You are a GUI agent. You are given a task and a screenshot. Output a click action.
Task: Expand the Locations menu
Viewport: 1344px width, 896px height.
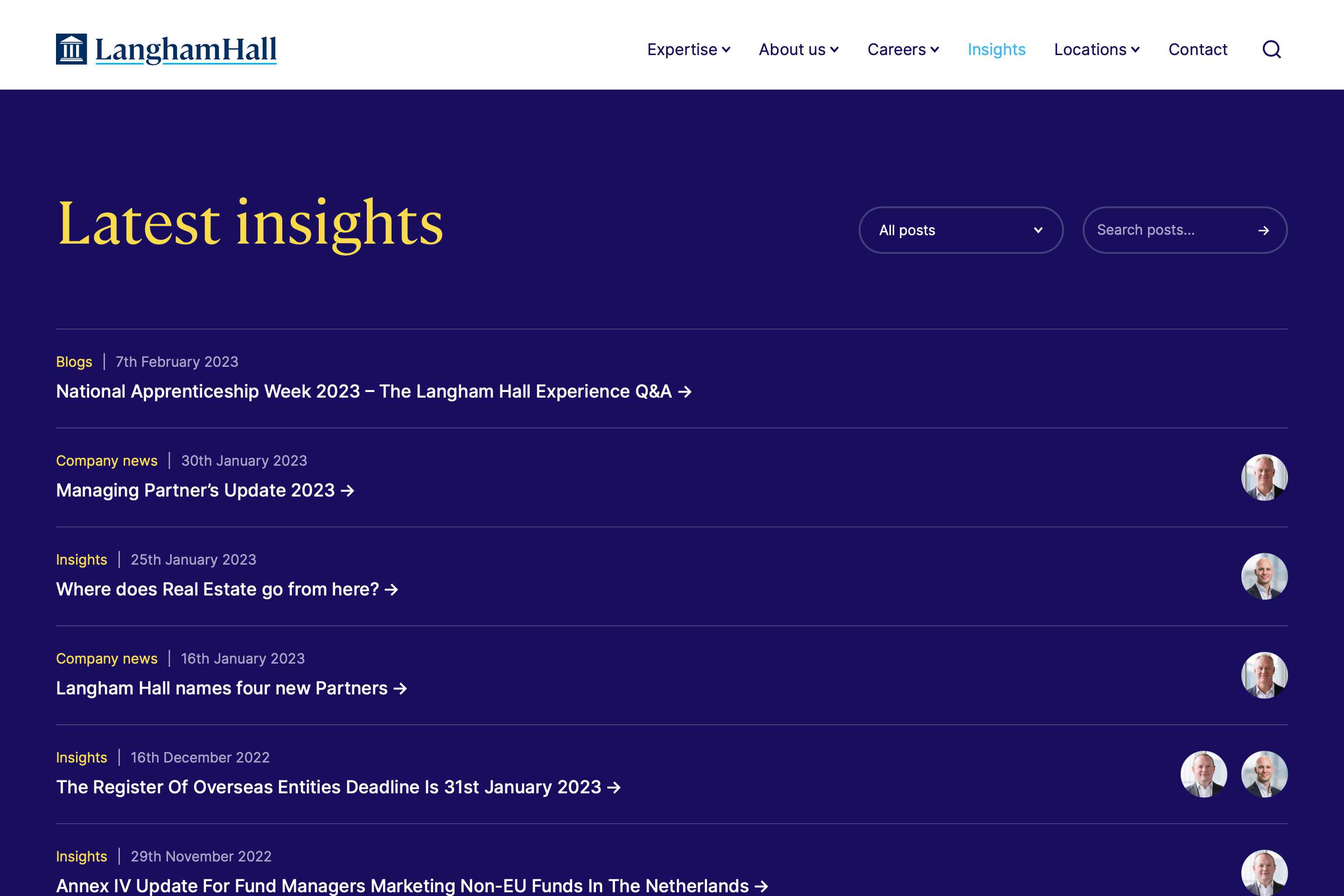pyautogui.click(x=1097, y=50)
